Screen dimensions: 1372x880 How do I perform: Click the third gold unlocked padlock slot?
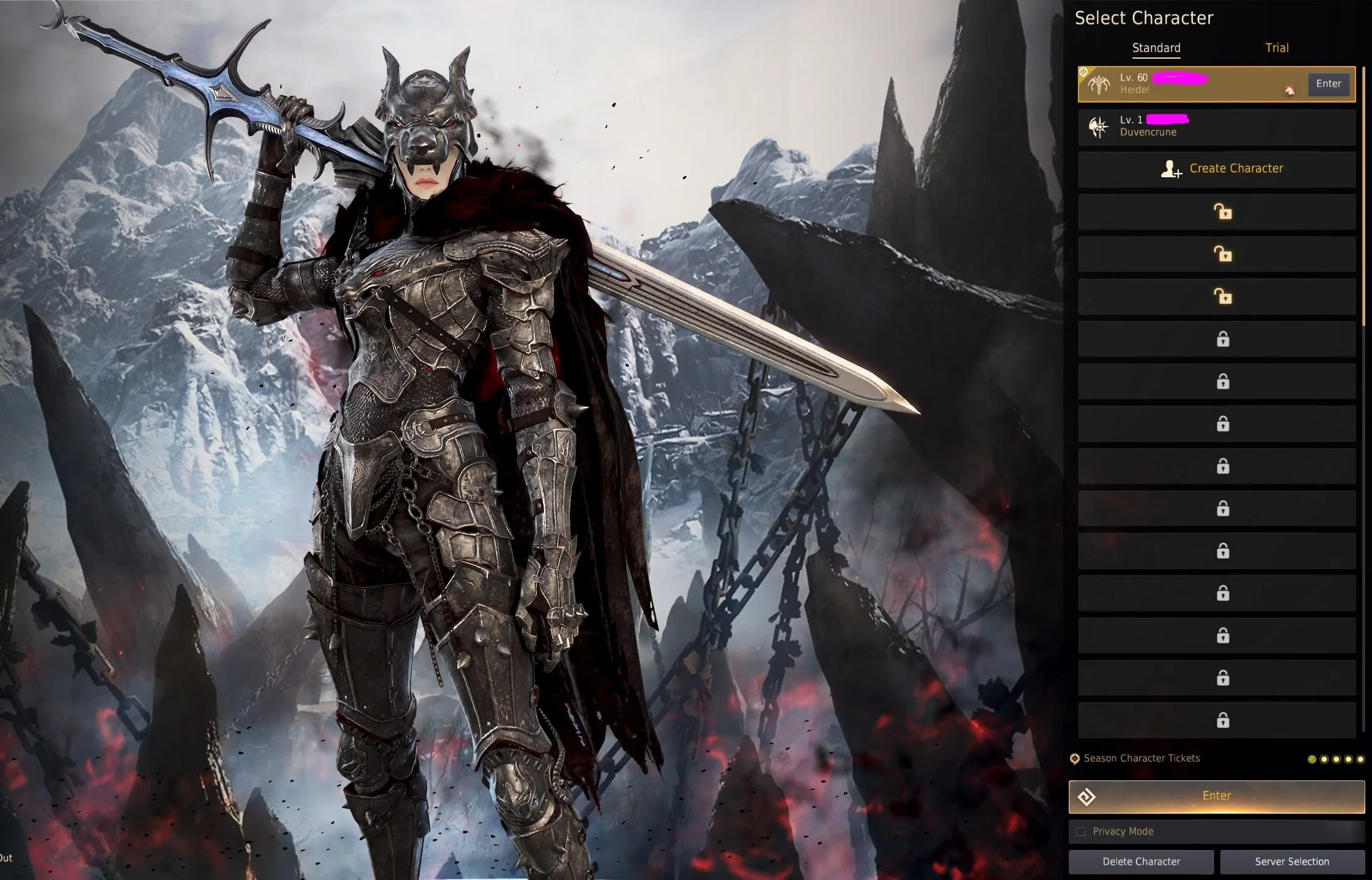click(1222, 297)
